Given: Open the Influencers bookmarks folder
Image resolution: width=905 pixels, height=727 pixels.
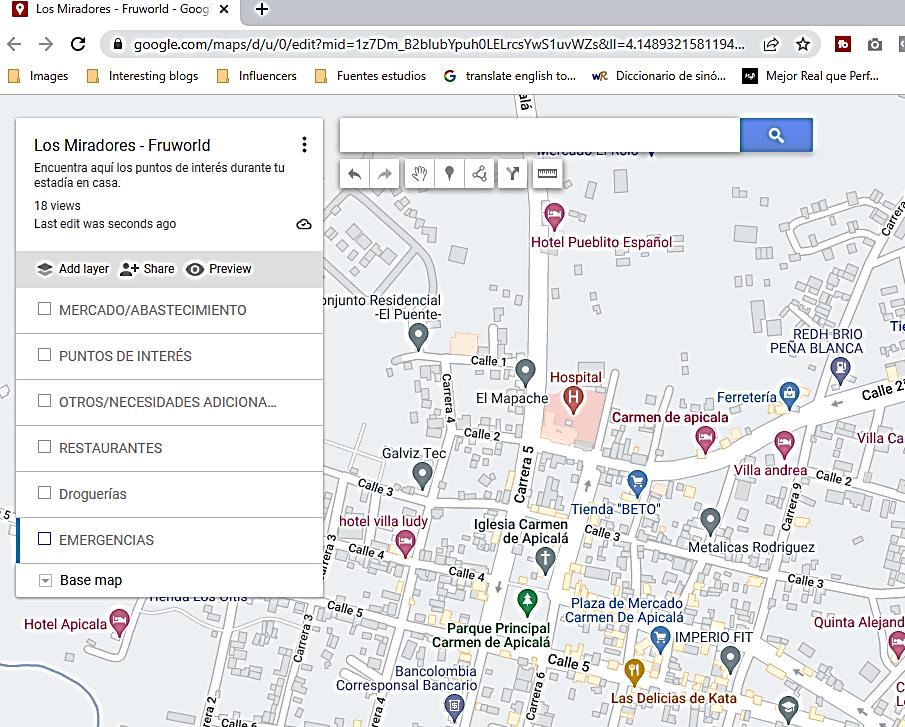Looking at the screenshot, I should point(256,76).
